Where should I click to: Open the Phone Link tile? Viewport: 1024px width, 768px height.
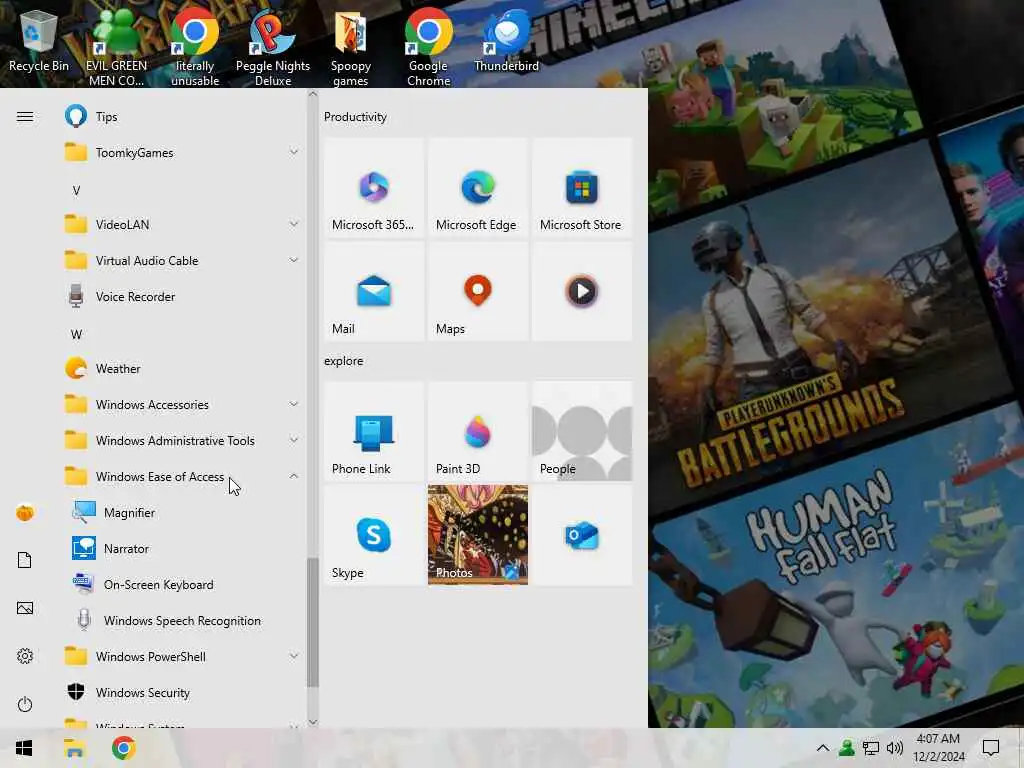coord(374,432)
